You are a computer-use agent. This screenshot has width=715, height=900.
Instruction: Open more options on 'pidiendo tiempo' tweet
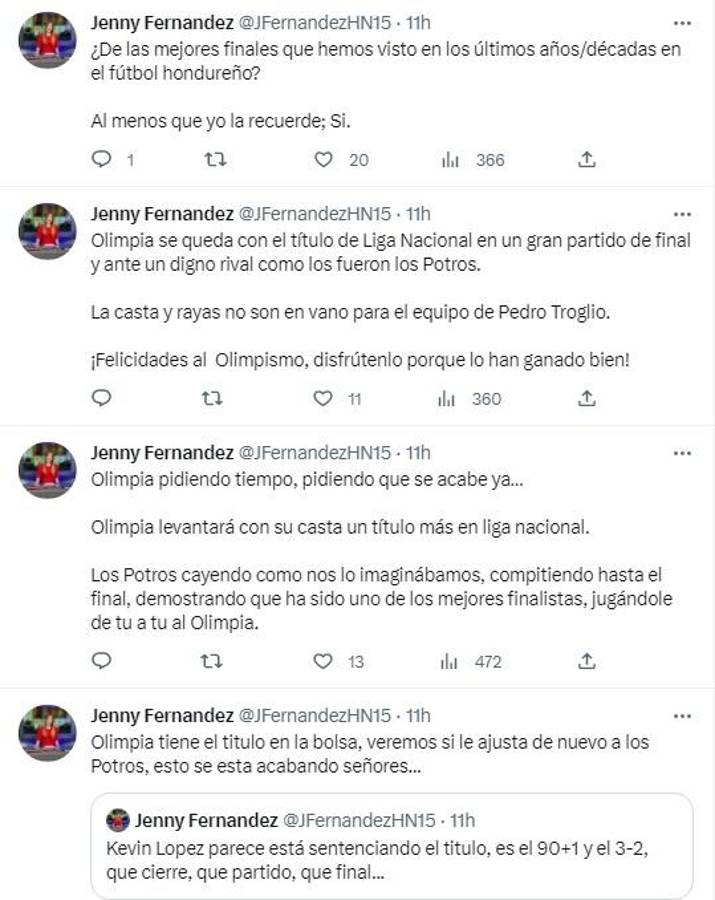[682, 453]
